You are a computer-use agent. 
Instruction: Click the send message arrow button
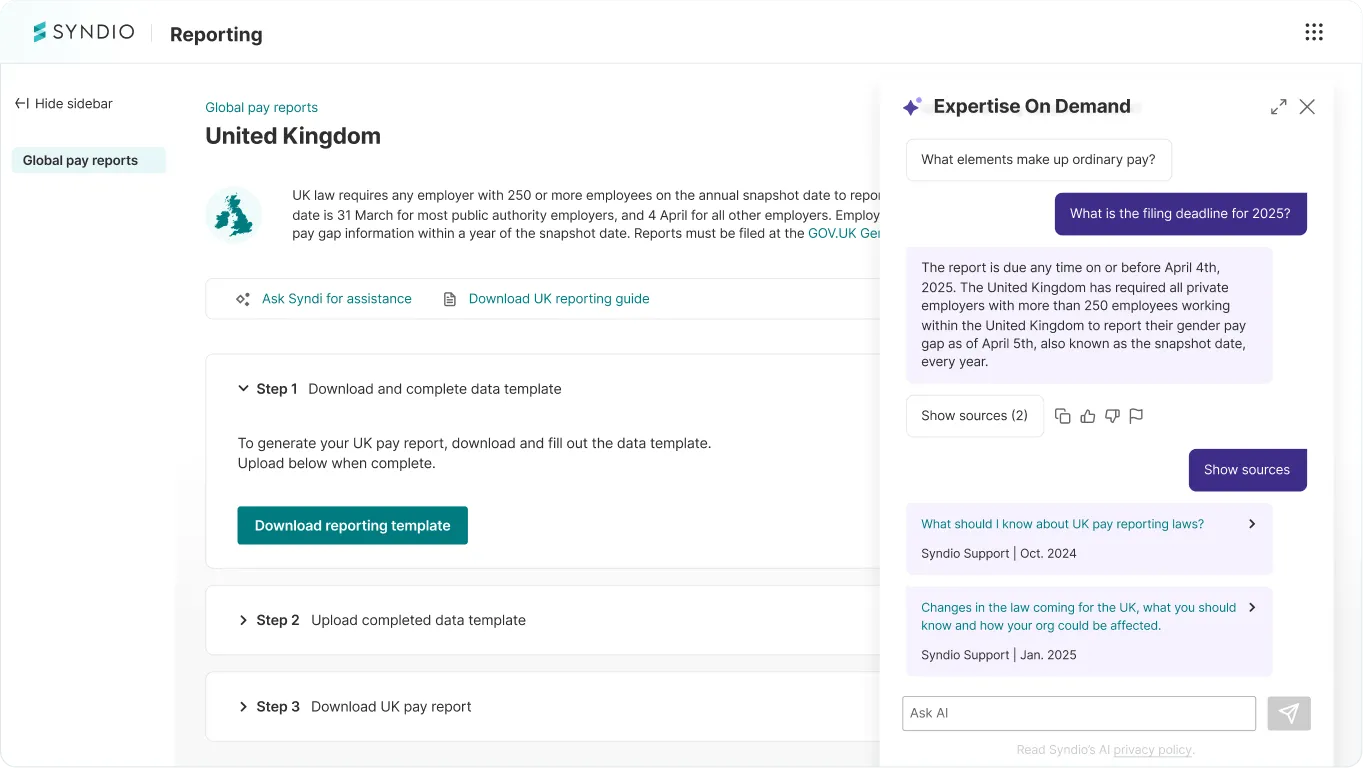click(1288, 713)
